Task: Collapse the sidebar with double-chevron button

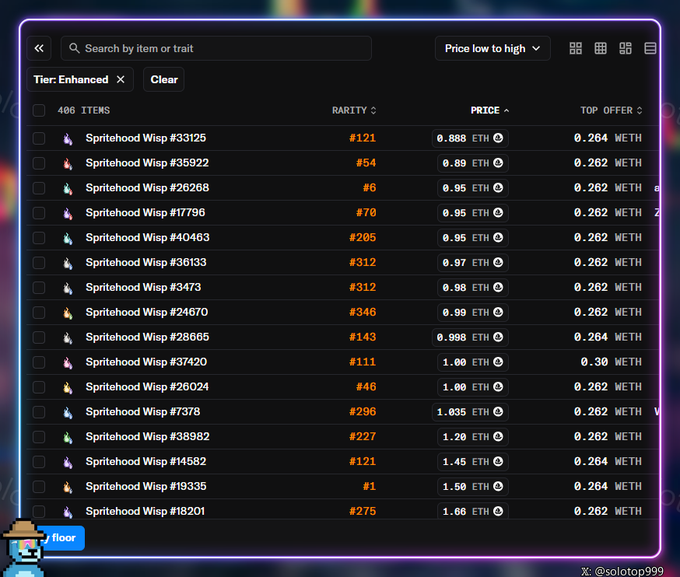Action: pos(39,48)
